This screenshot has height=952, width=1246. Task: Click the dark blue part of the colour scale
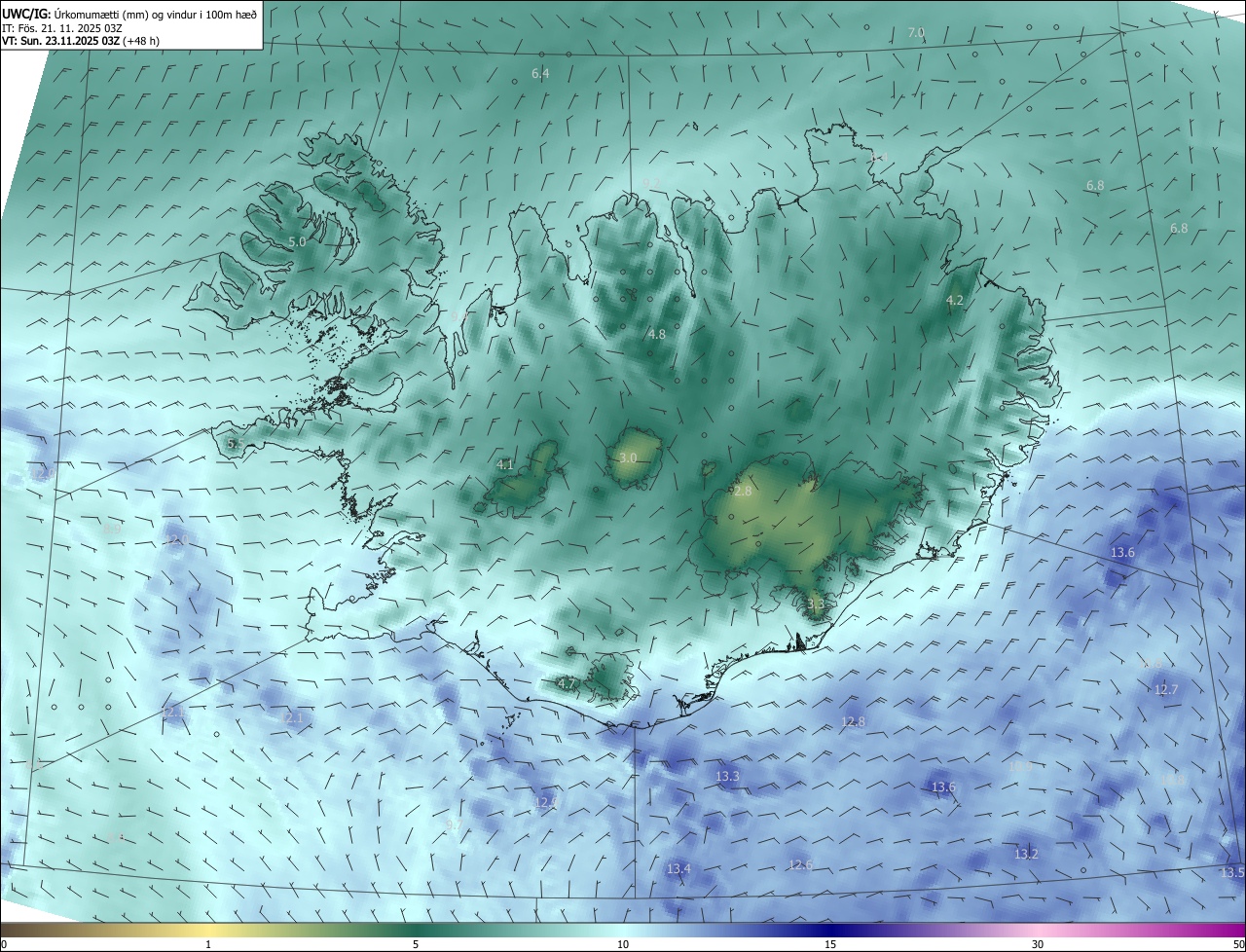830,930
